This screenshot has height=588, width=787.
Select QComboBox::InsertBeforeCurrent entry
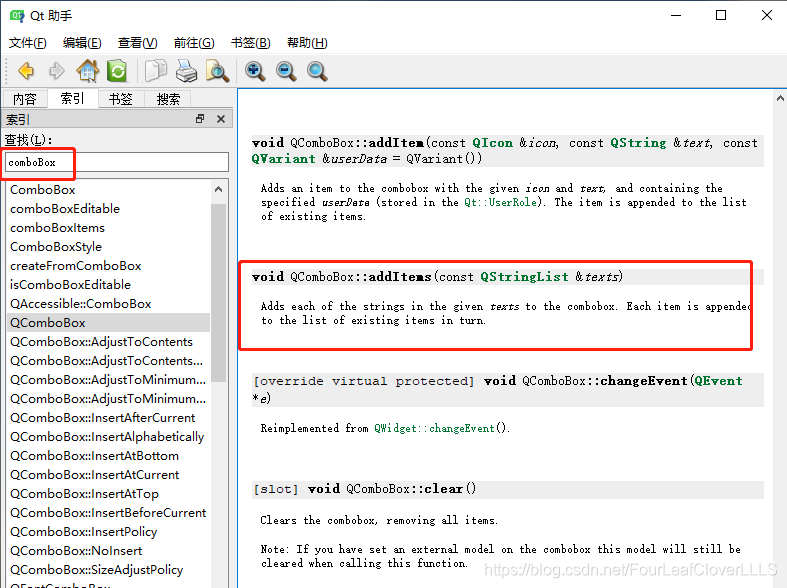click(x=109, y=513)
